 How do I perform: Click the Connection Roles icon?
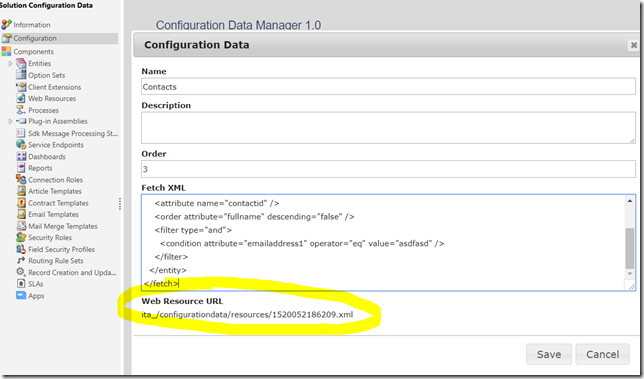(21, 179)
